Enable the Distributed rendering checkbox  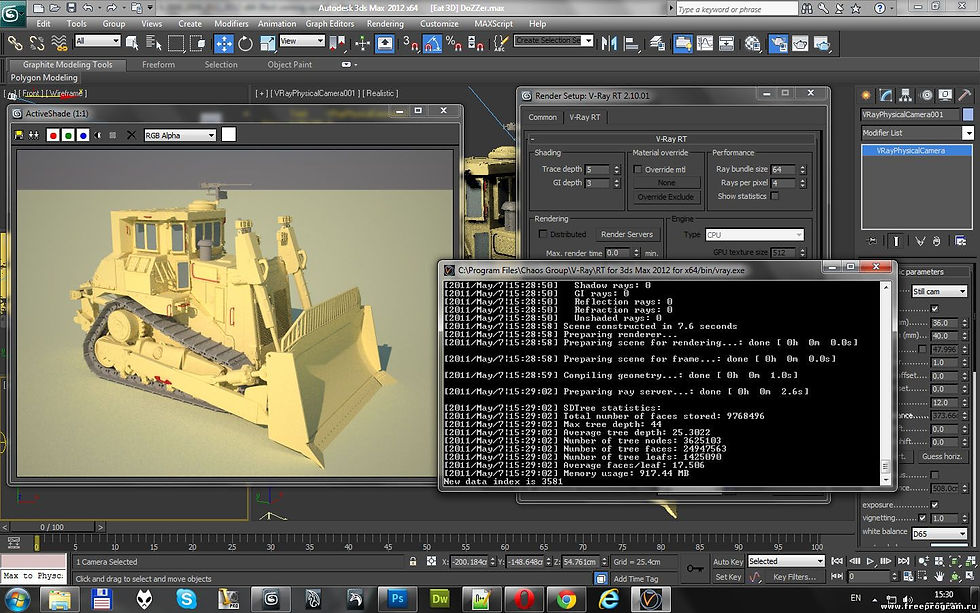(542, 234)
